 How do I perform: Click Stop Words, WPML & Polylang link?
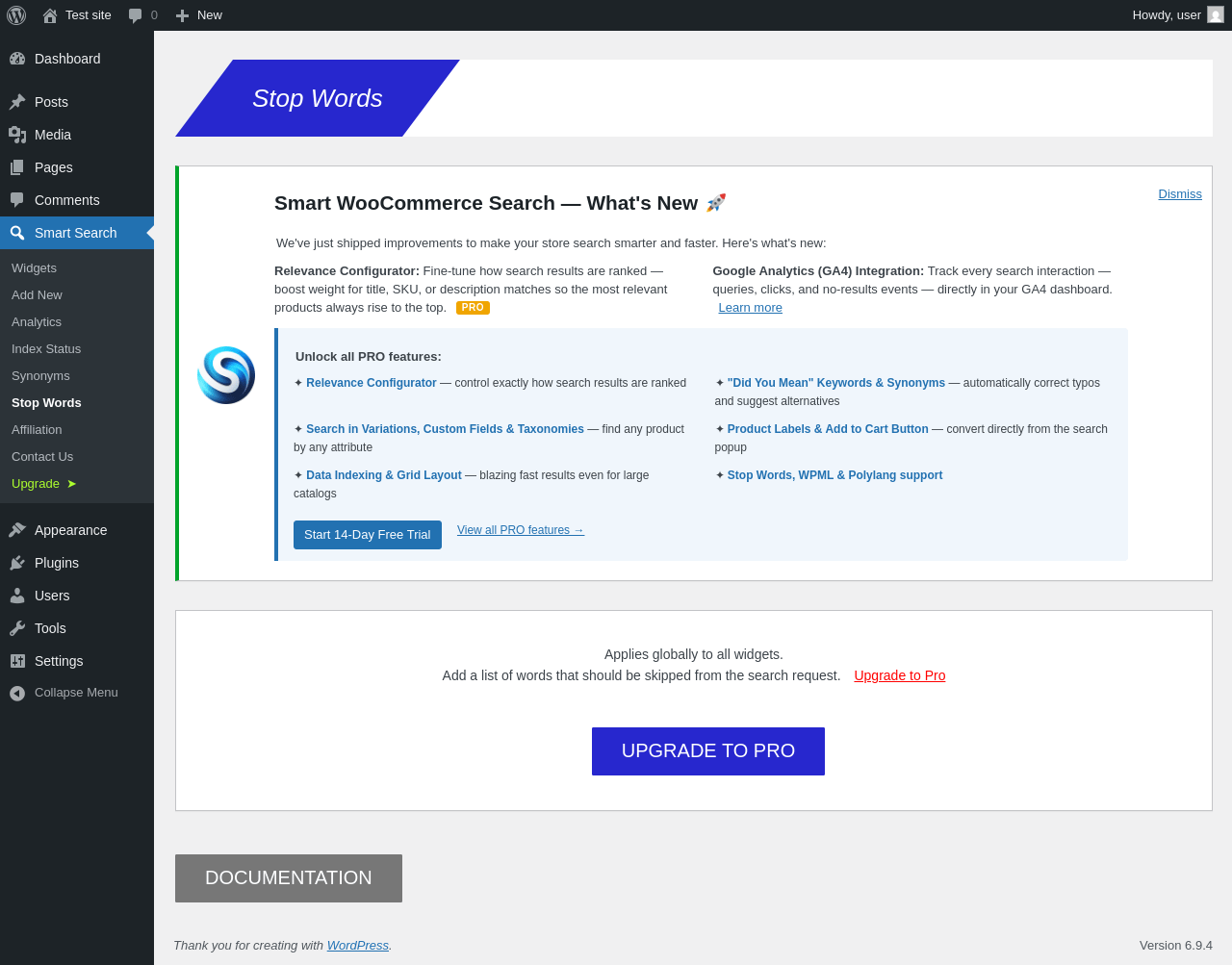tap(834, 475)
